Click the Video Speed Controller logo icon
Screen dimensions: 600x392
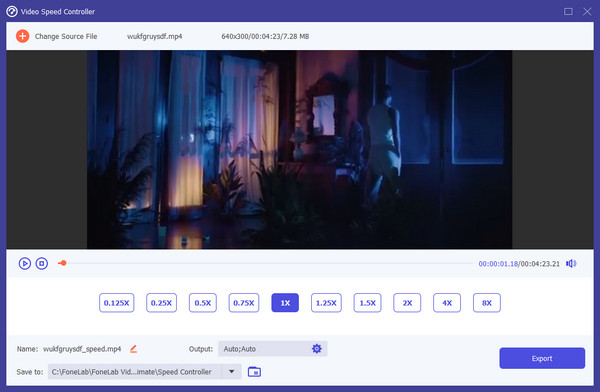pyautogui.click(x=12, y=11)
